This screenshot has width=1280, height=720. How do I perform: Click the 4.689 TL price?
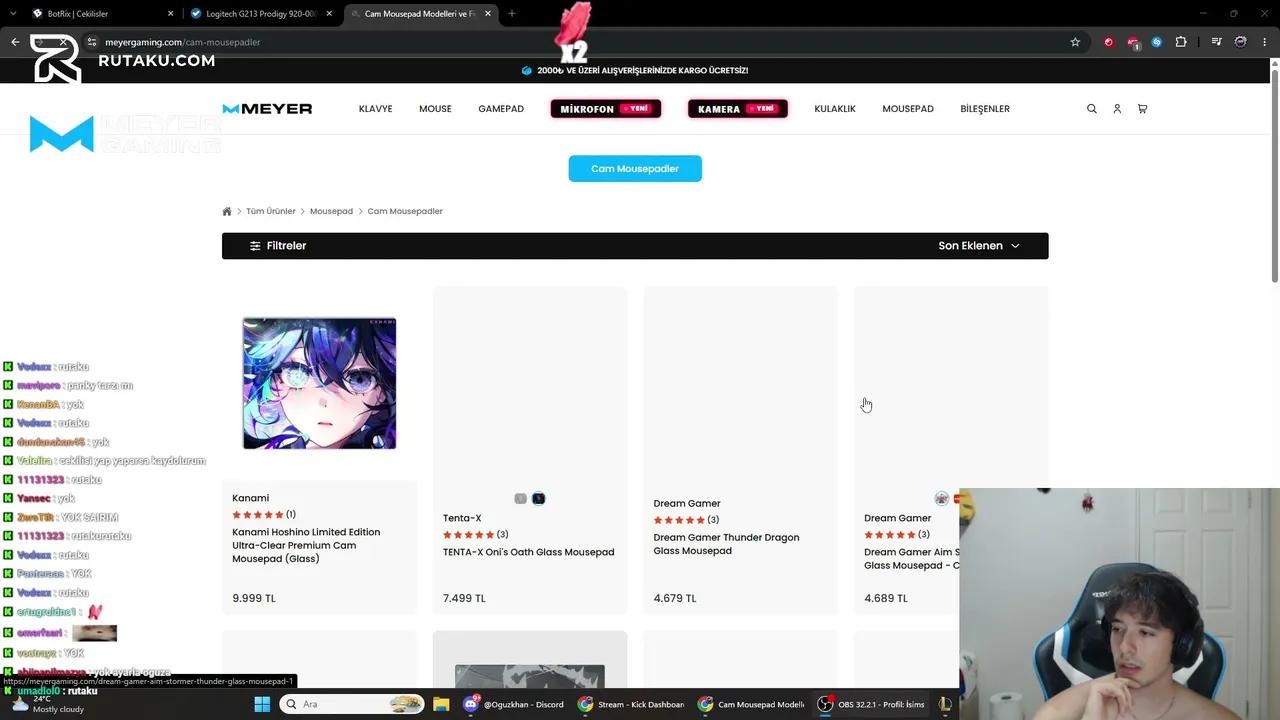tap(886, 598)
